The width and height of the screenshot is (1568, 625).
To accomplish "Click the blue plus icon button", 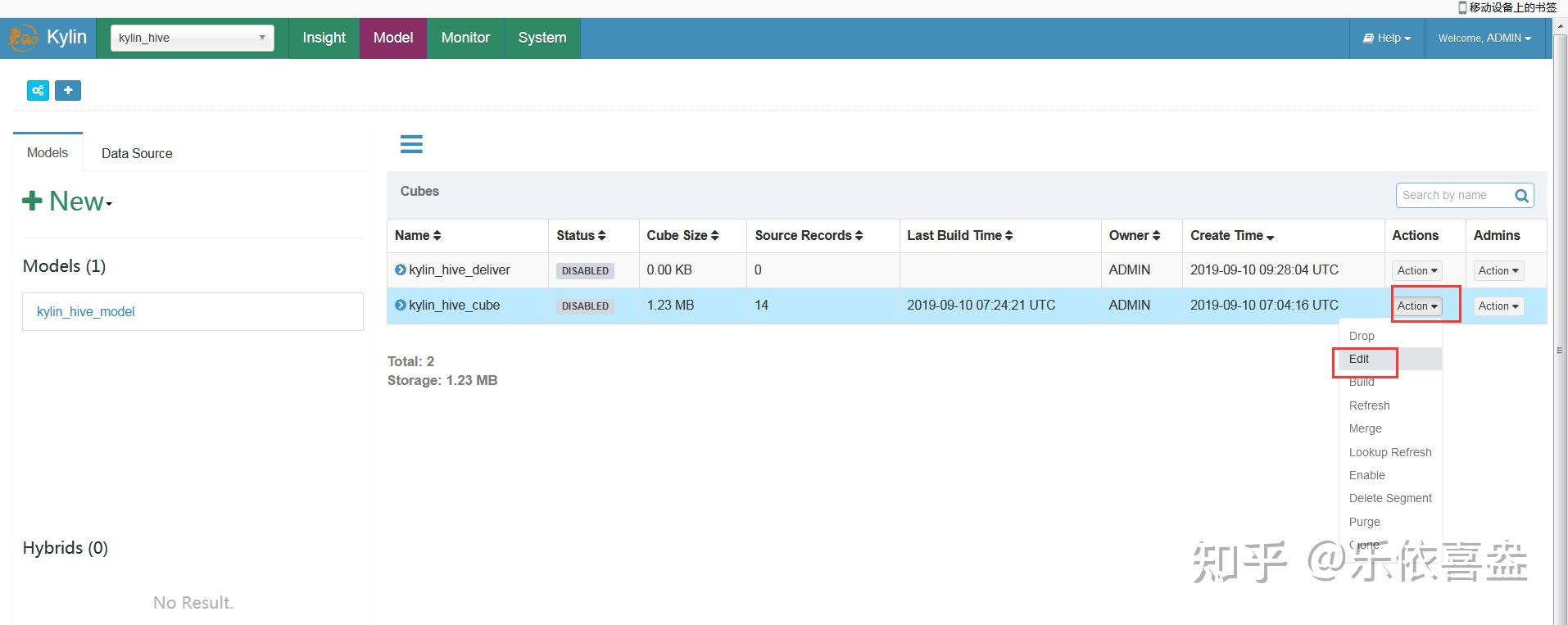I will [68, 90].
